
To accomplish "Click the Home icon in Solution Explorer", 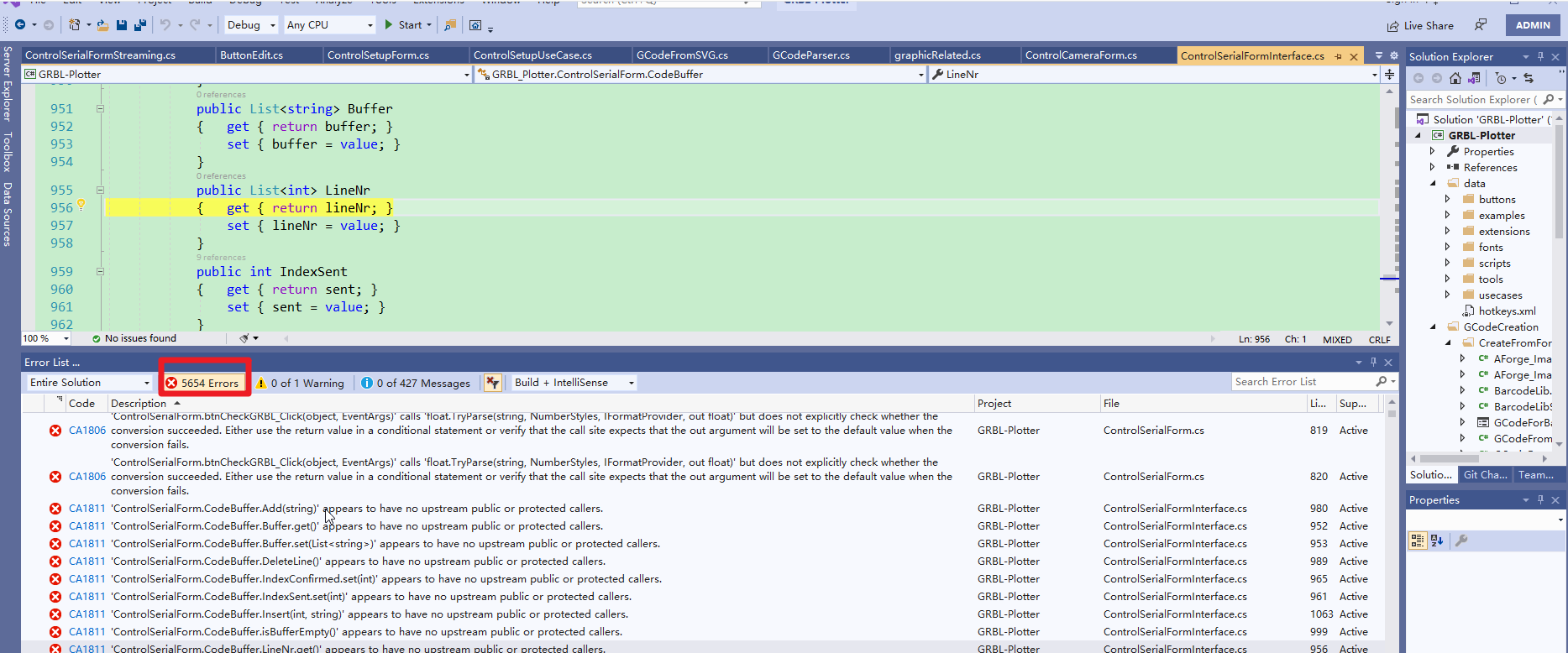I will [1455, 78].
